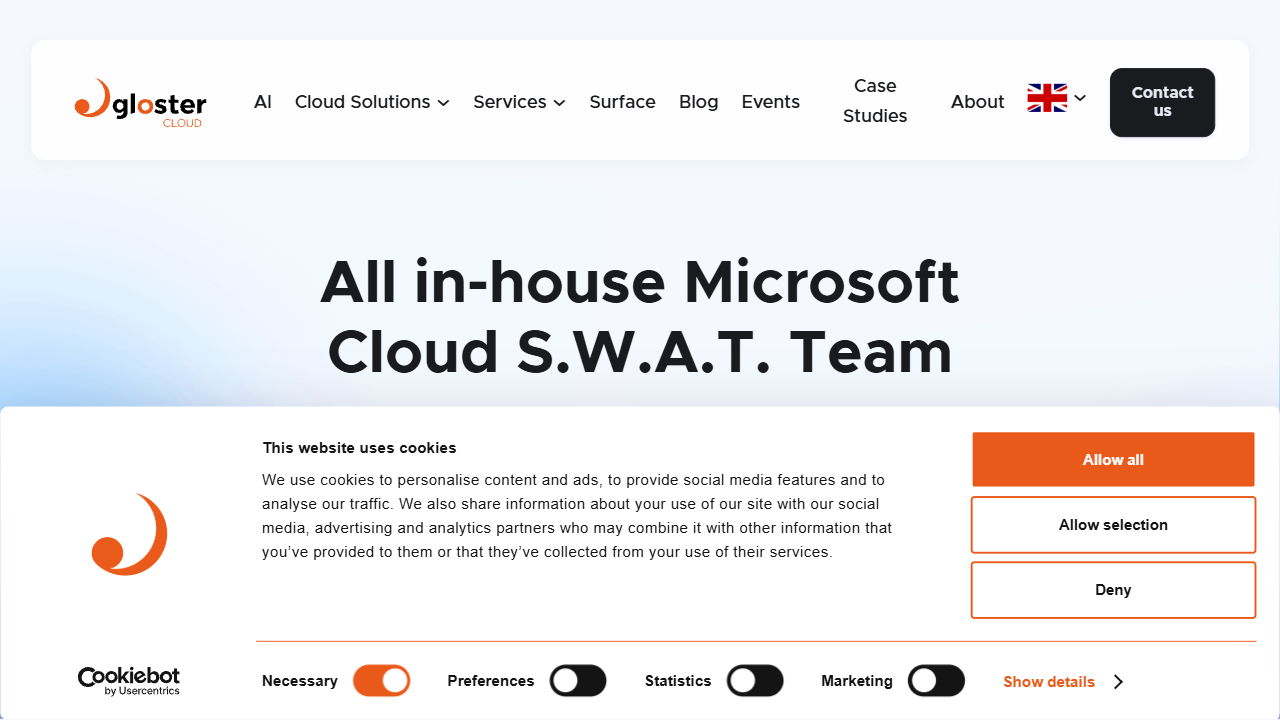1280x720 pixels.
Task: Click the "All in-house Microsoft Cloud S.W.A.T. Team" headline
Action: click(x=640, y=316)
